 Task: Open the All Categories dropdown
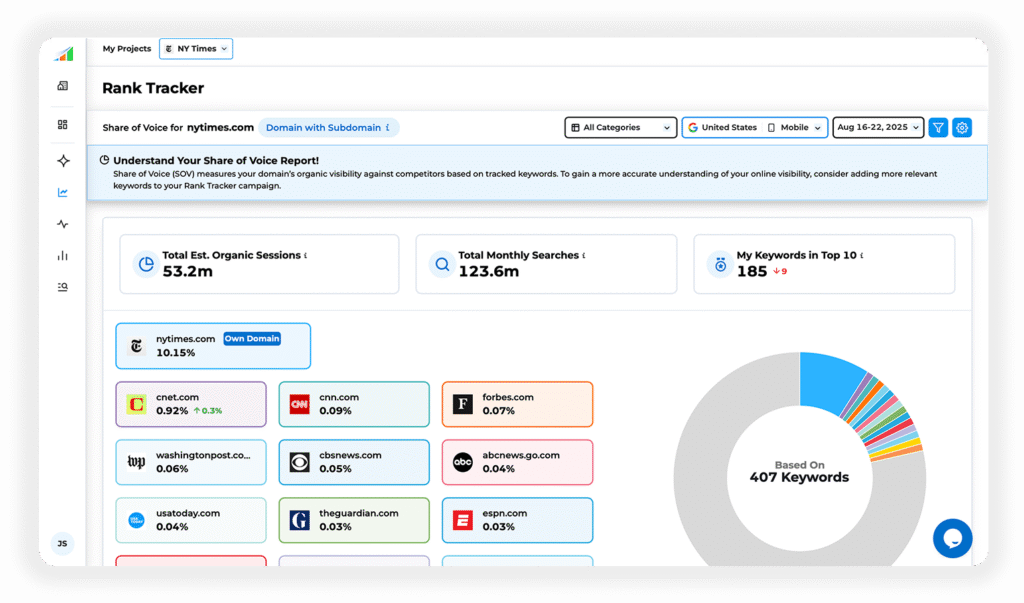click(621, 128)
